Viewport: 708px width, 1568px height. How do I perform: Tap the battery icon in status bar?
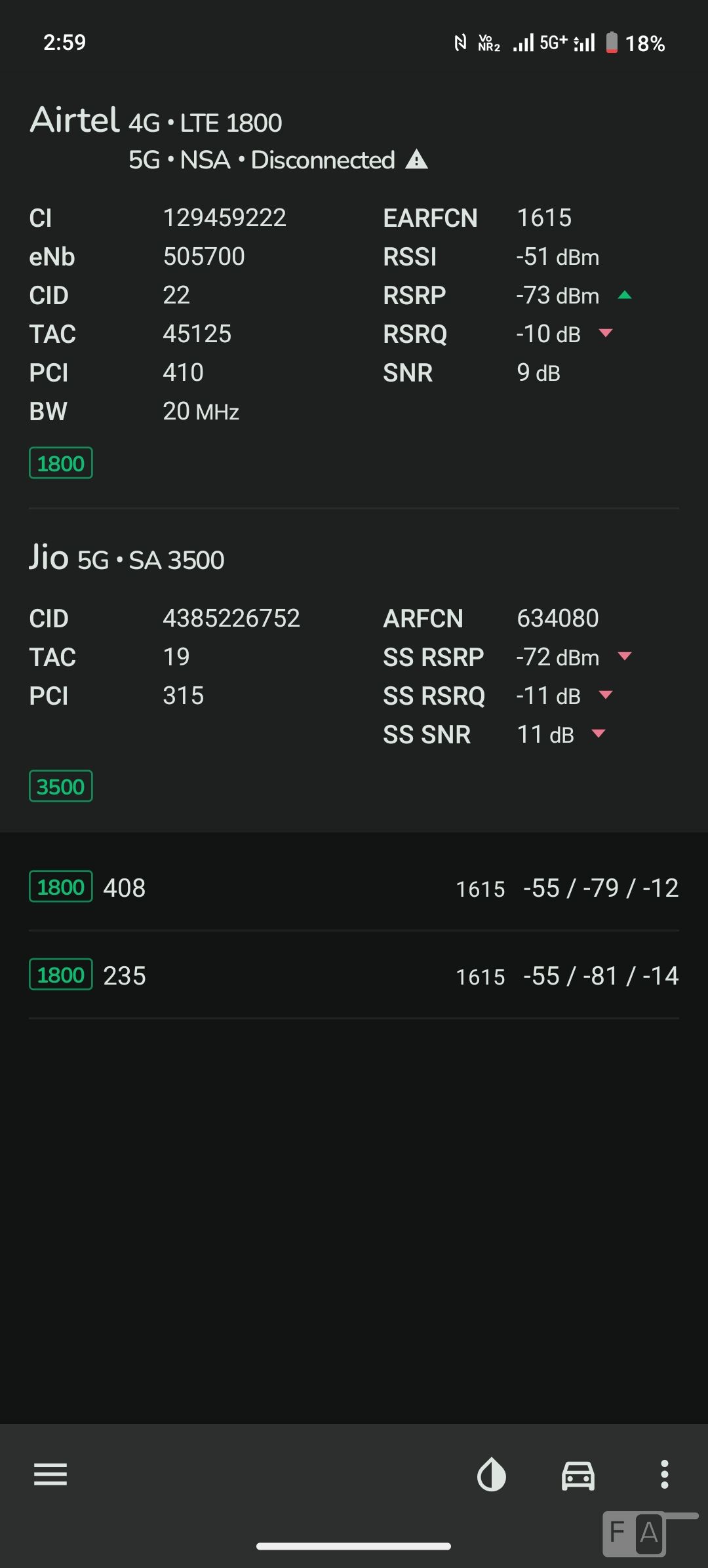pyautogui.click(x=612, y=43)
